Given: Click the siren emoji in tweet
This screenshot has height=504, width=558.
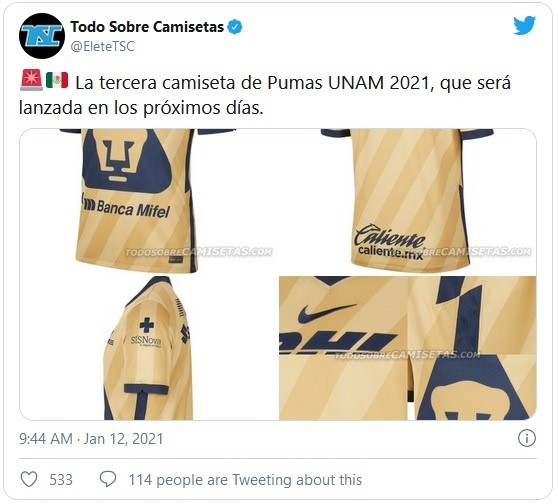Looking at the screenshot, I should tap(31, 80).
